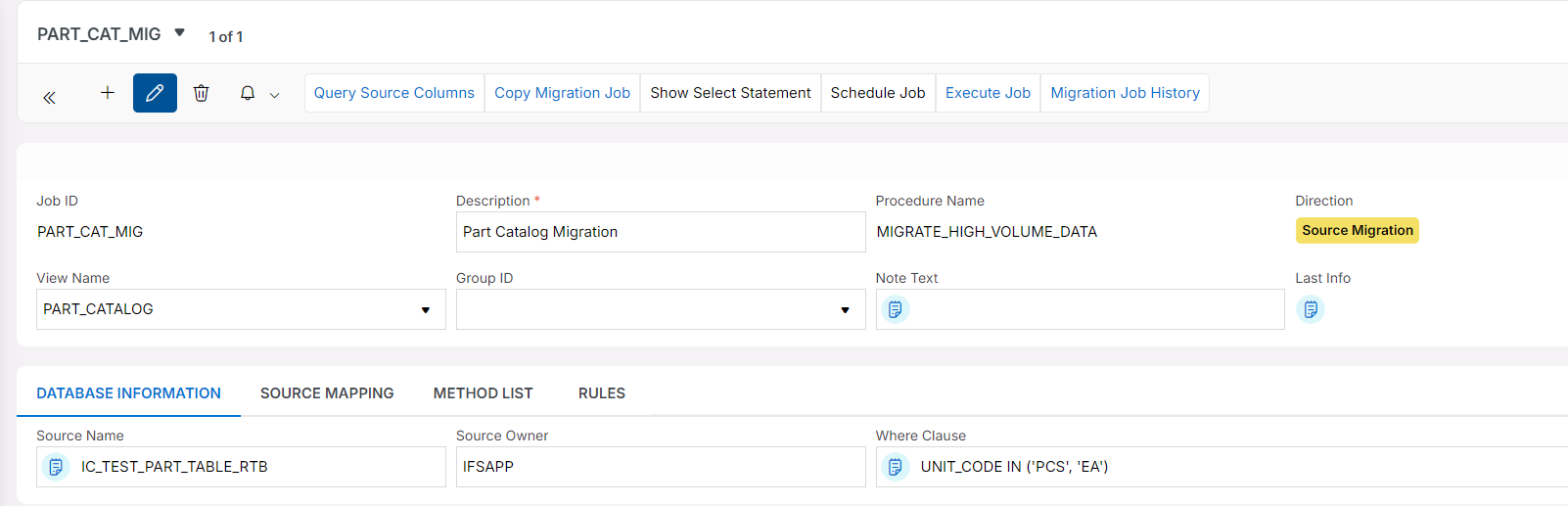Viewport: 1568px width, 506px height.
Task: Open Source Name editor icon
Action: tap(56, 467)
